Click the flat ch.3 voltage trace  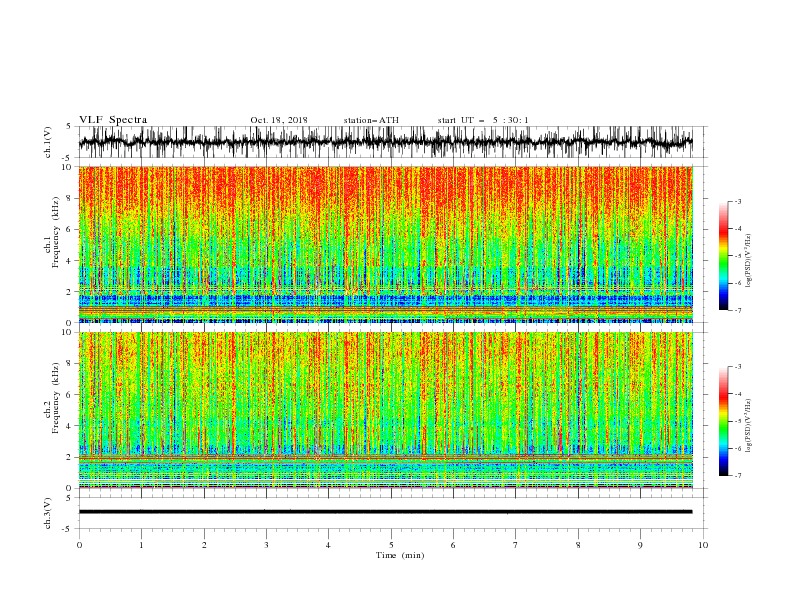385,512
